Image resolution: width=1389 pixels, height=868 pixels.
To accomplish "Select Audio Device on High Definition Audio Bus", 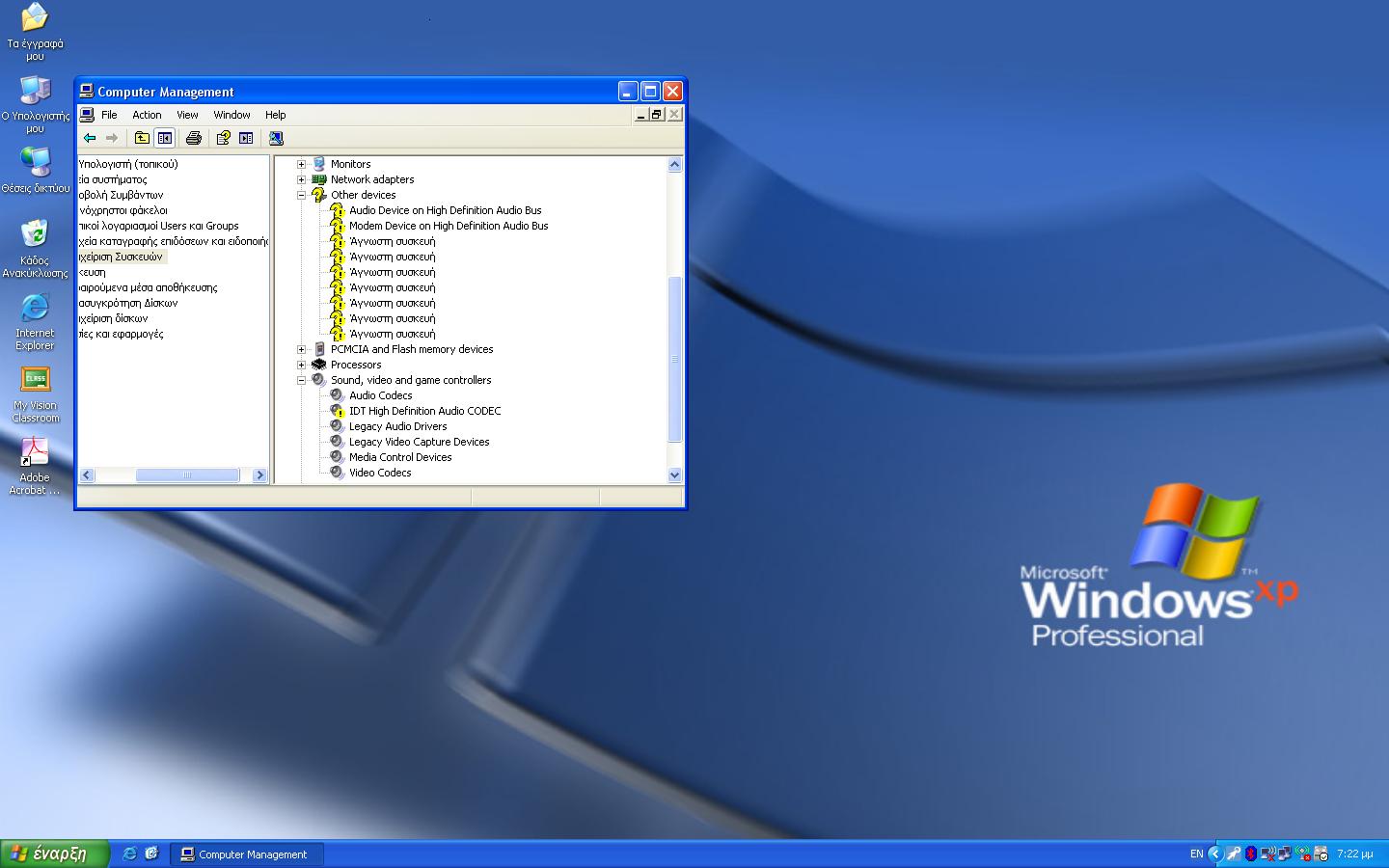I will (x=445, y=210).
